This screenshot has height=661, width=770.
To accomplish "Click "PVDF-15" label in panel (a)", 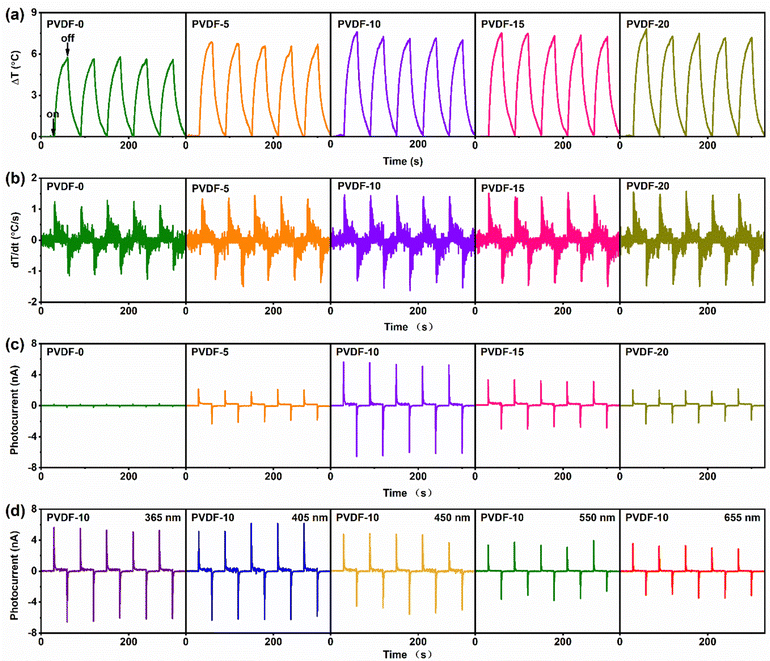I will tap(503, 24).
